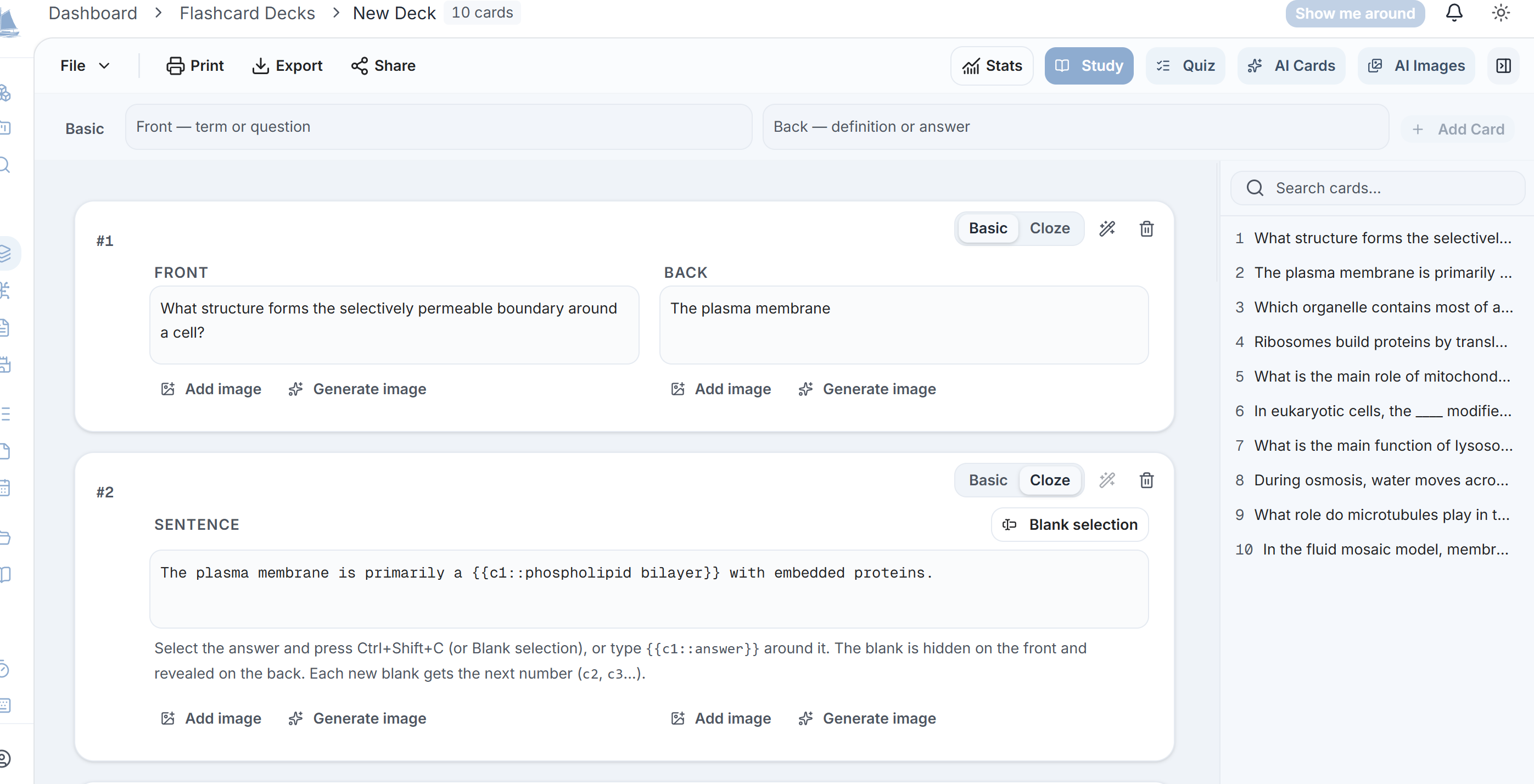Click the Add Card button

(x=1458, y=129)
